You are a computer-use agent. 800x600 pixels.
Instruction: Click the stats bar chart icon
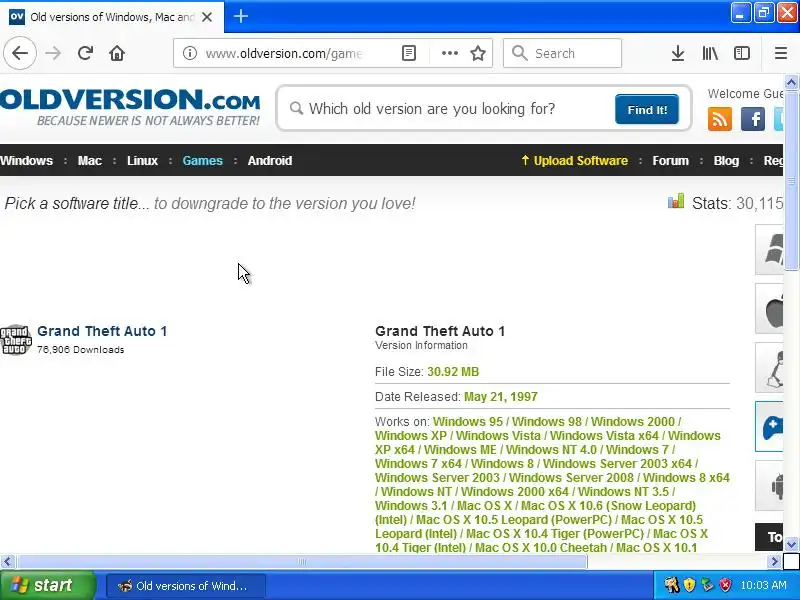676,201
